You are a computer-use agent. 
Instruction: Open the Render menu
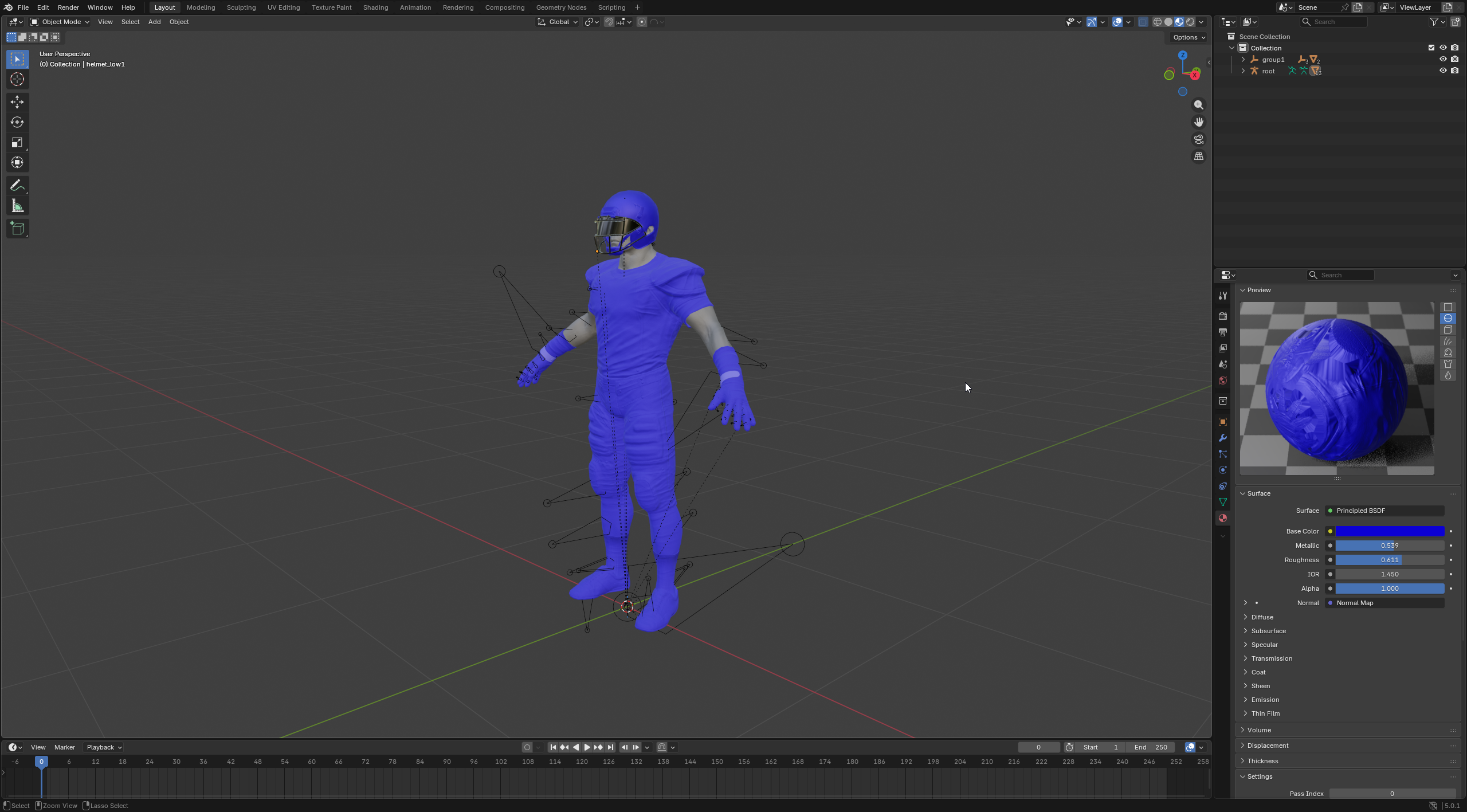click(68, 7)
